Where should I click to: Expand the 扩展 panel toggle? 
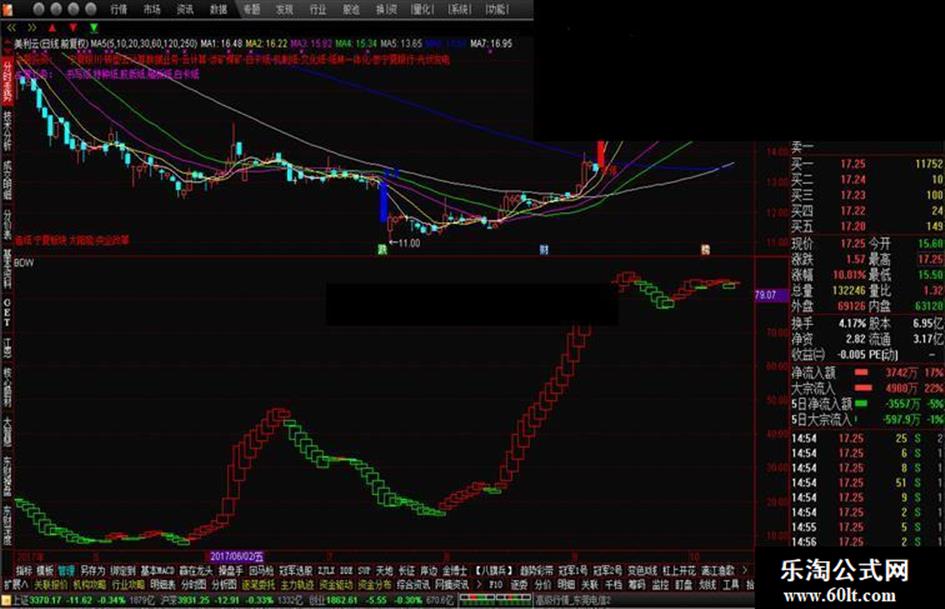coord(16,585)
